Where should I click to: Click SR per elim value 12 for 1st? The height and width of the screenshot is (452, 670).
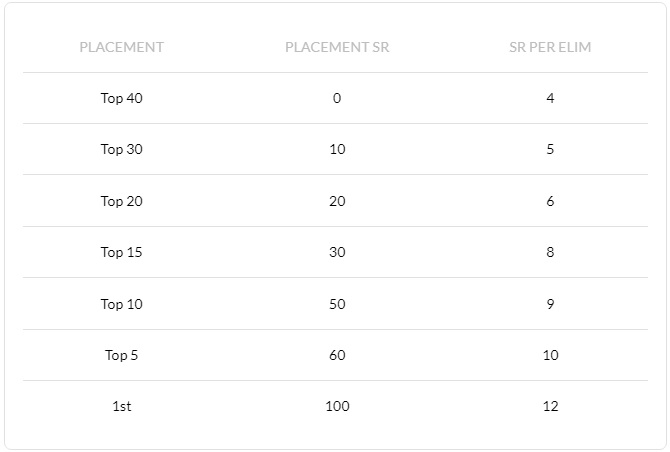[x=550, y=406]
